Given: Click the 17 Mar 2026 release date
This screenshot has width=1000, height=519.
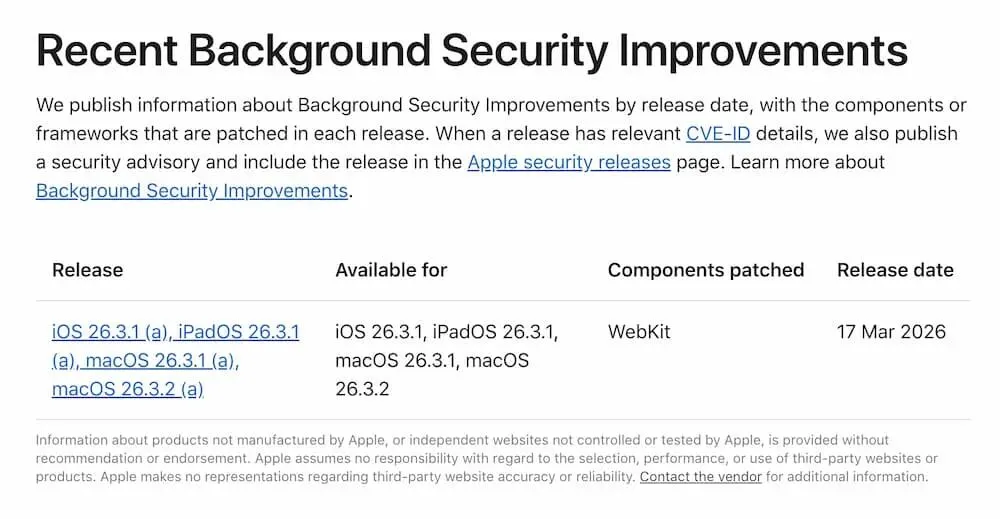Looking at the screenshot, I should tap(891, 331).
